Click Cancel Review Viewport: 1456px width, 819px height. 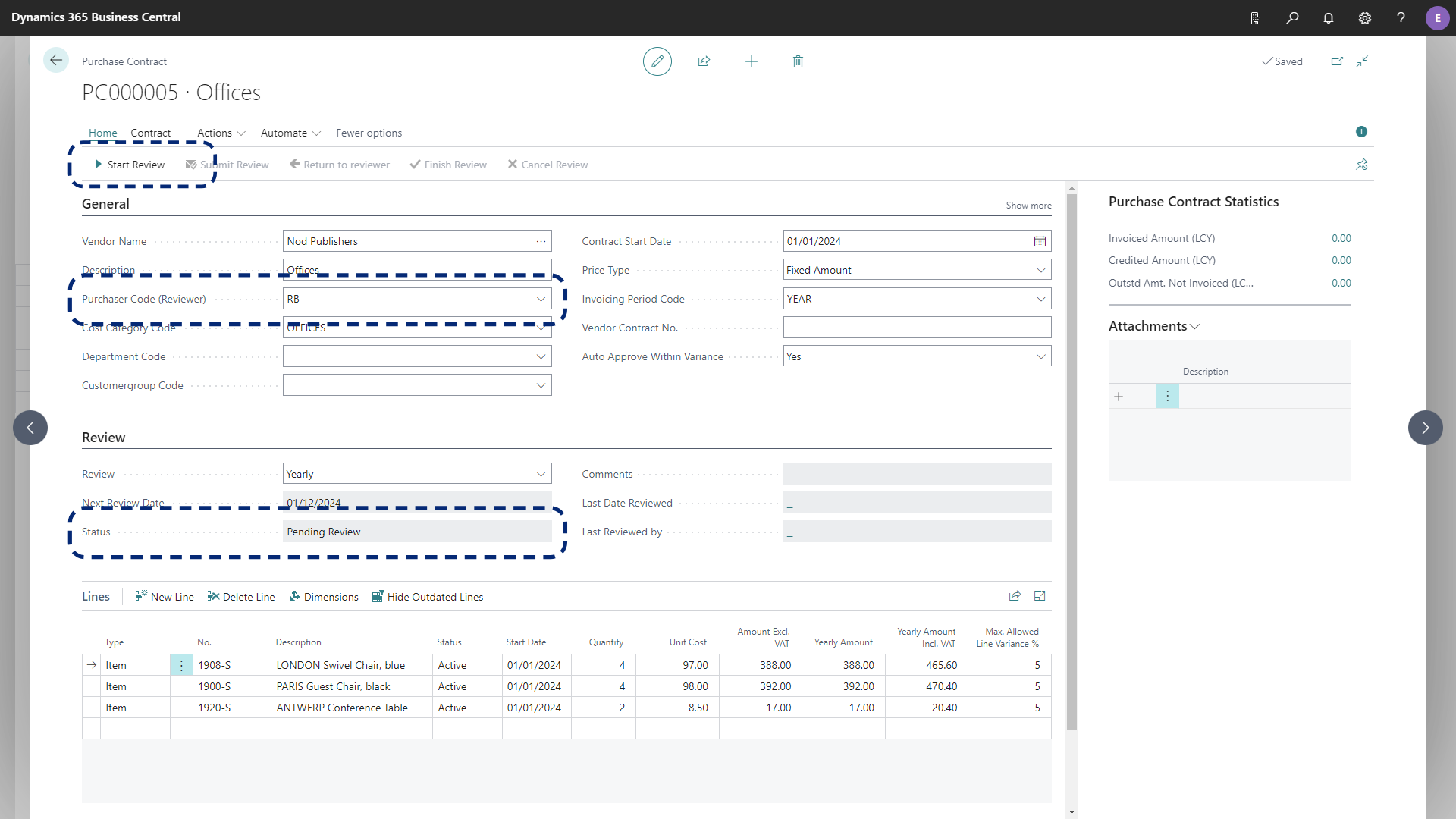click(x=548, y=165)
